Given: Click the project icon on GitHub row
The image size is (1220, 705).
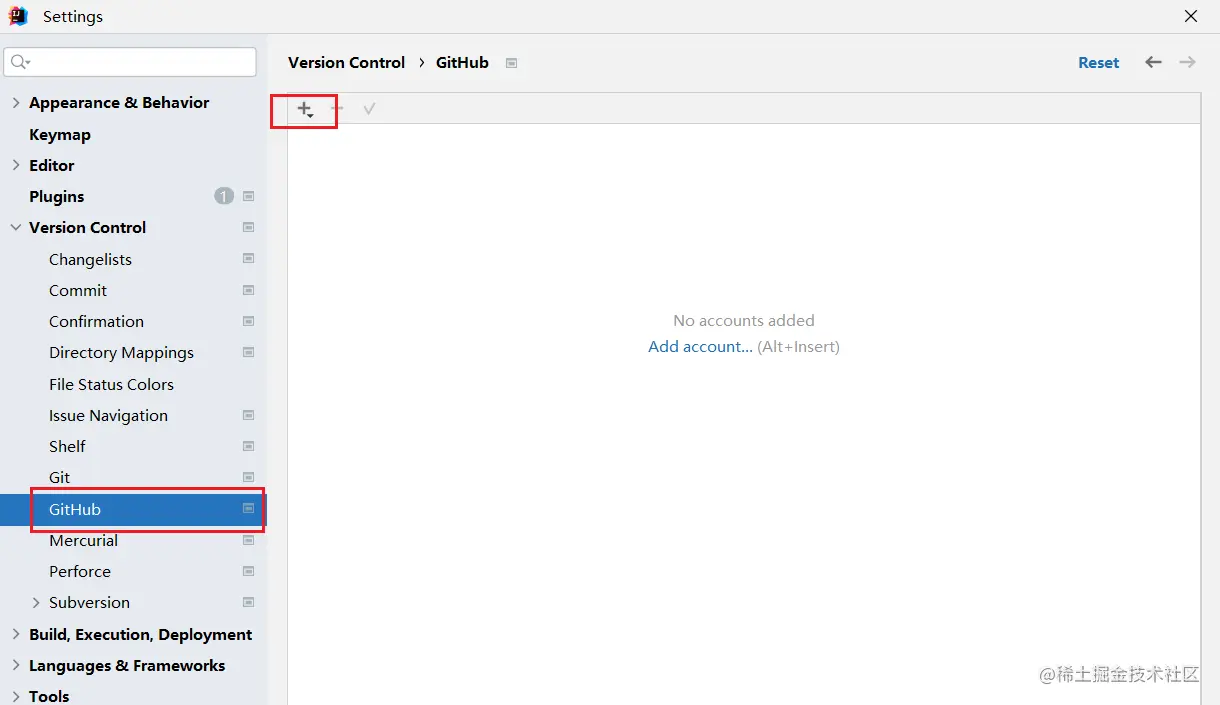Looking at the screenshot, I should (249, 509).
